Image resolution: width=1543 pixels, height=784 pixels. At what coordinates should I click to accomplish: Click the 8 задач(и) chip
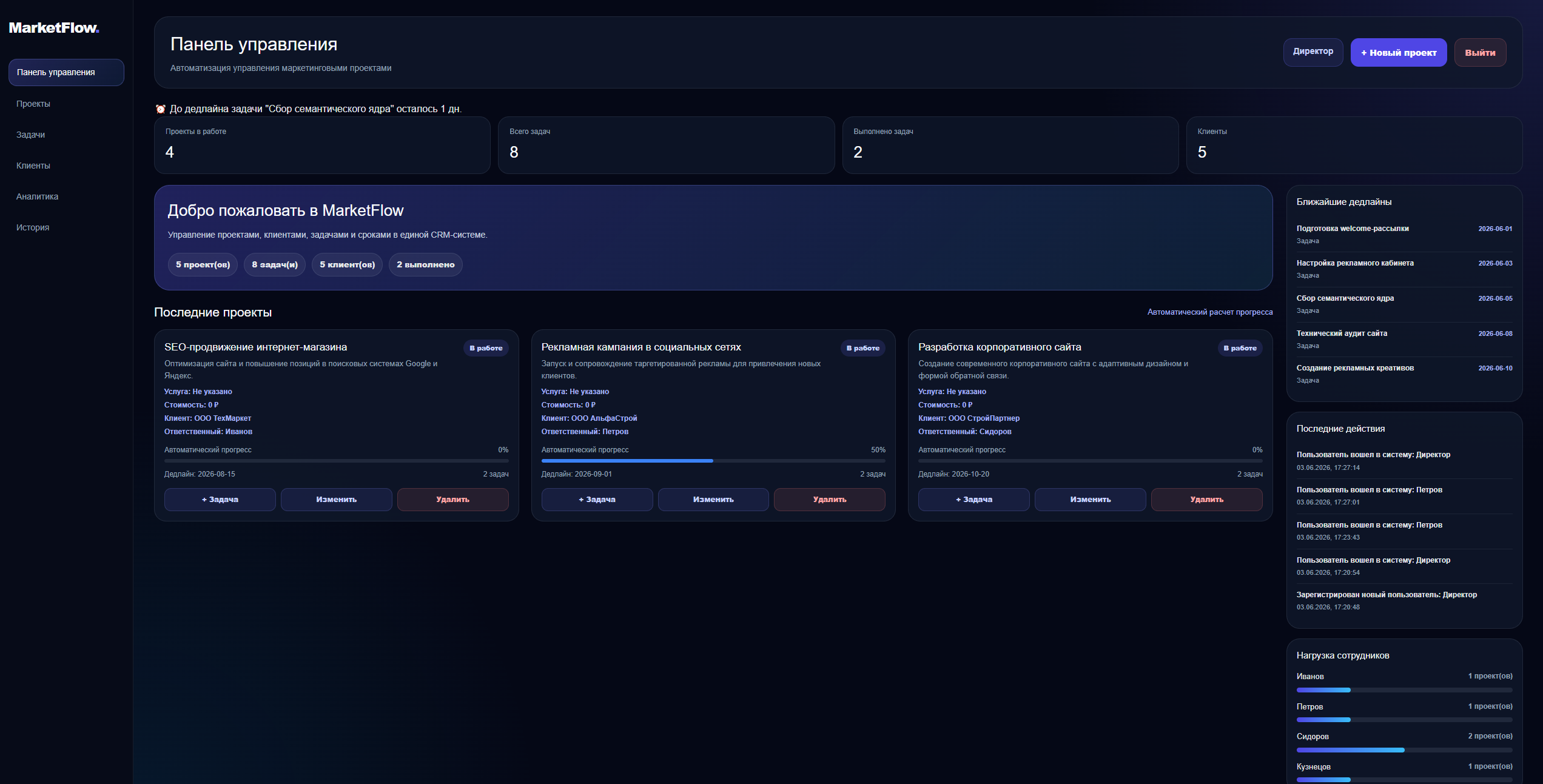(x=275, y=265)
